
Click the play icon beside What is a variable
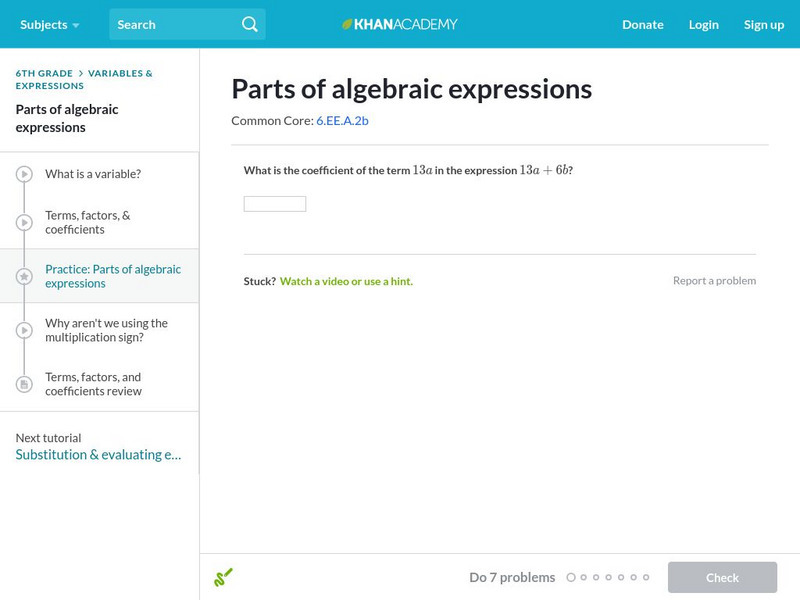click(24, 174)
